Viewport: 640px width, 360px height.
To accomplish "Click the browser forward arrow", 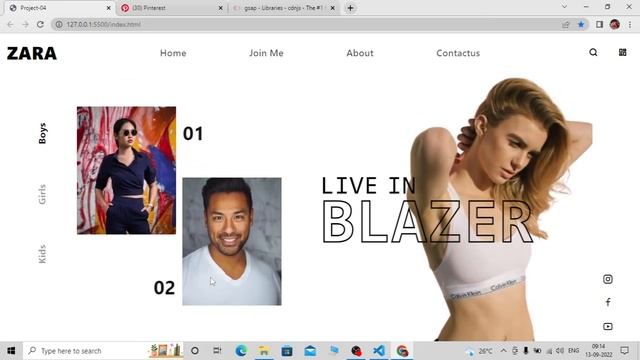I will [x=25, y=24].
